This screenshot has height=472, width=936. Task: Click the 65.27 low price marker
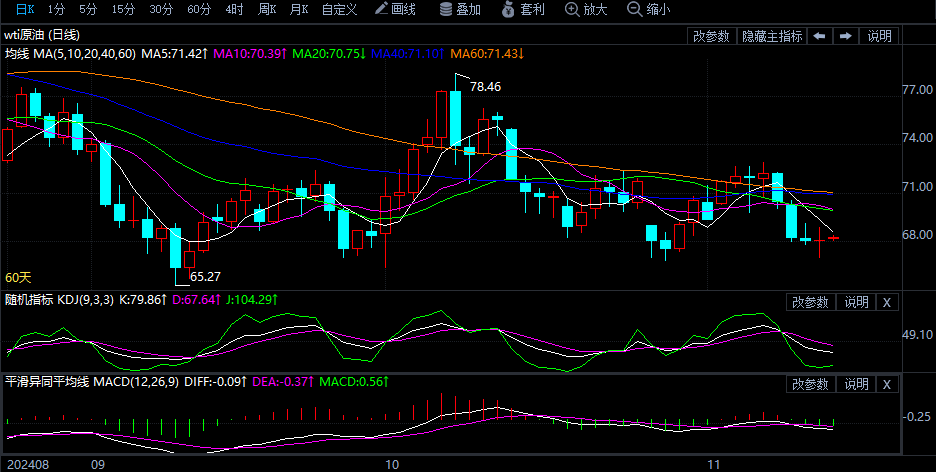coord(205,276)
